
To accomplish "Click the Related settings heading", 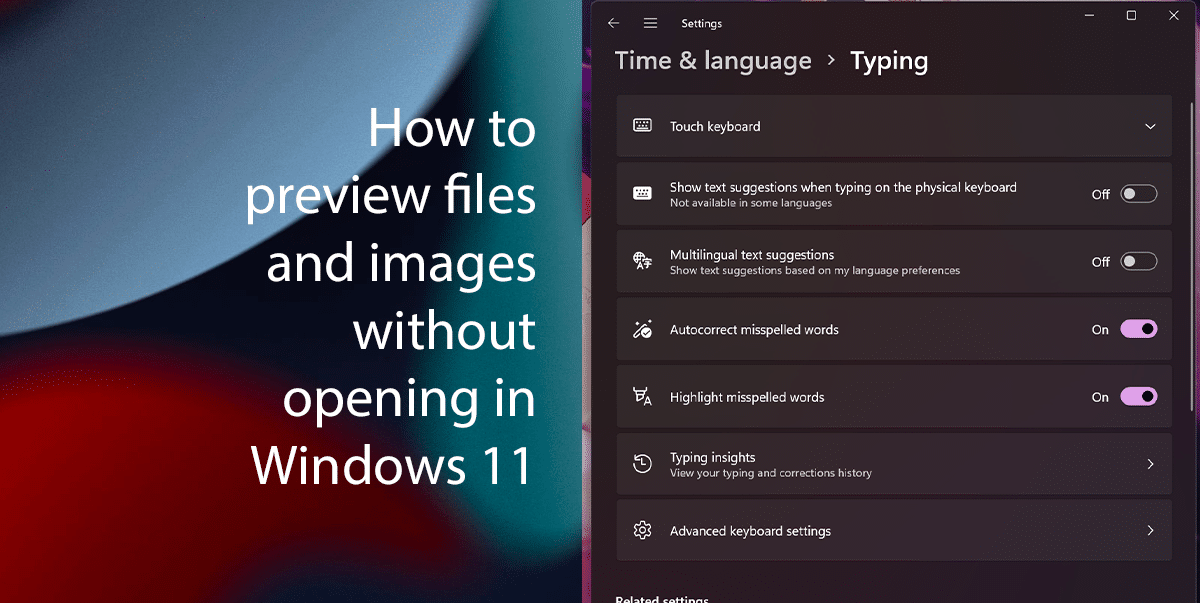I will point(661,598).
